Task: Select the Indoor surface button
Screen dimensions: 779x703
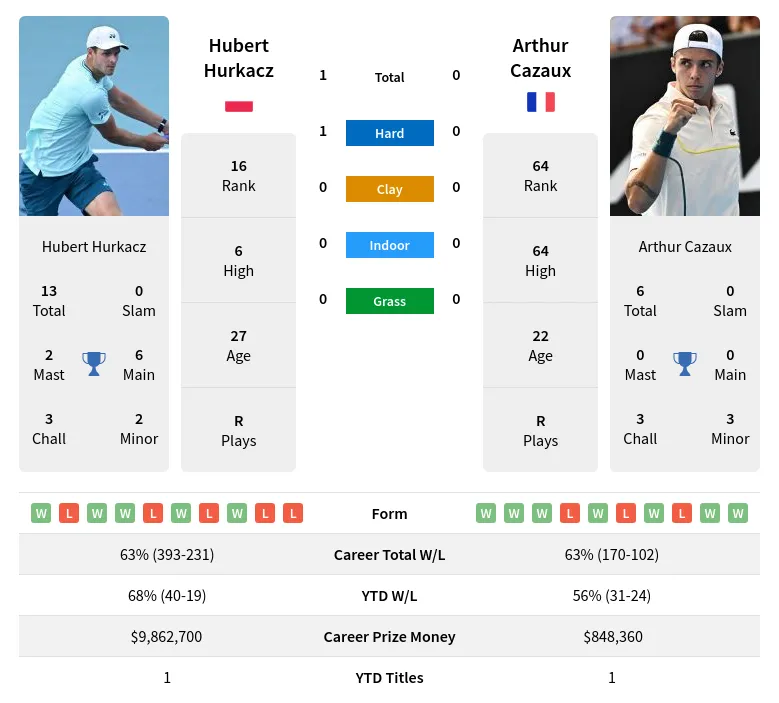Action: click(390, 245)
